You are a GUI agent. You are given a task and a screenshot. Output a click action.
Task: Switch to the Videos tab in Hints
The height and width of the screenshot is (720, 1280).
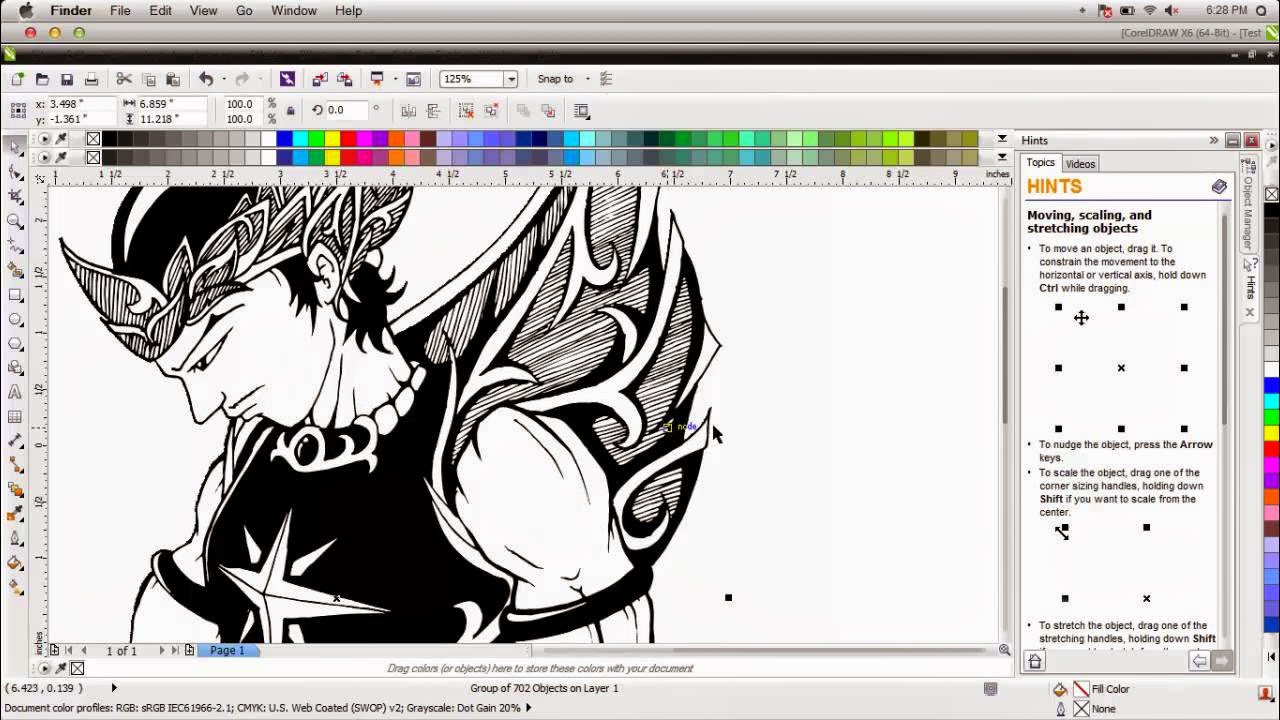[1081, 163]
